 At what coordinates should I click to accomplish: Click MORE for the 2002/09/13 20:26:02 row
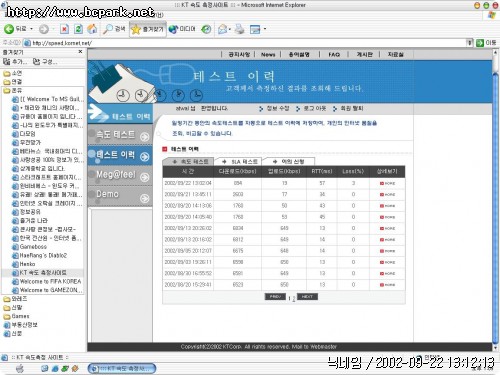[x=387, y=229]
